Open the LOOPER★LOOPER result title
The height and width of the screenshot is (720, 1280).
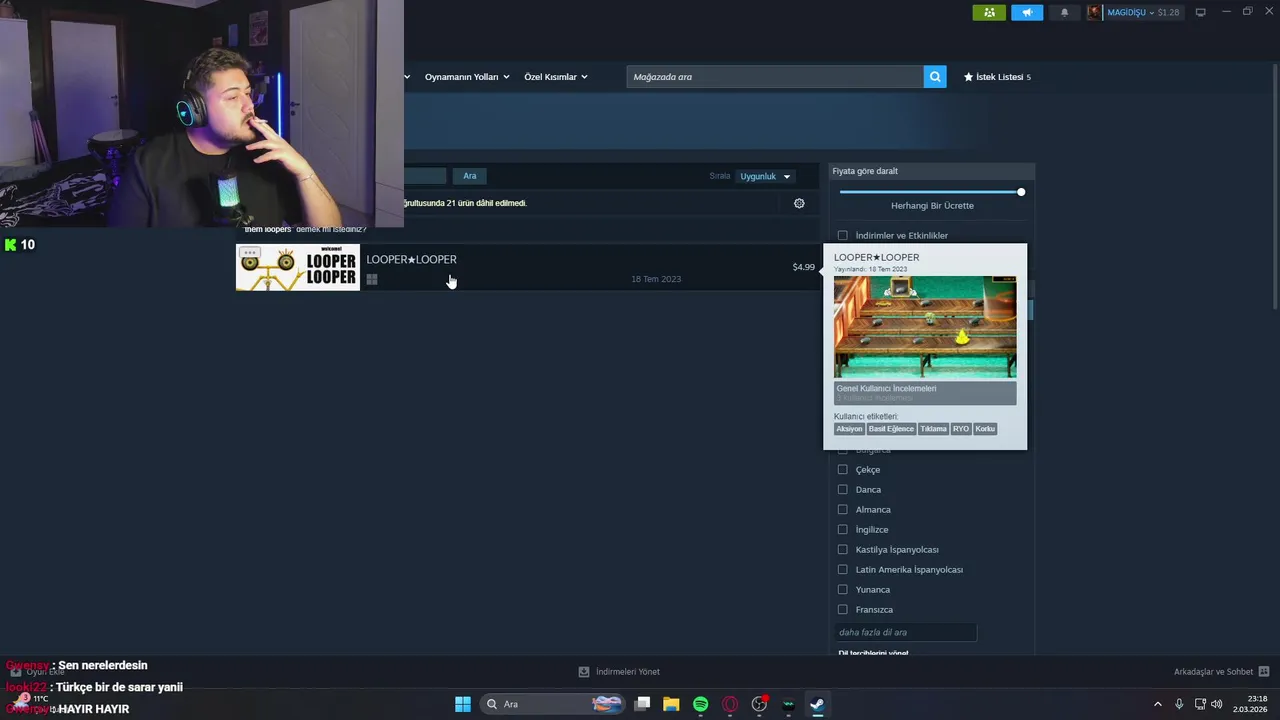pos(411,260)
